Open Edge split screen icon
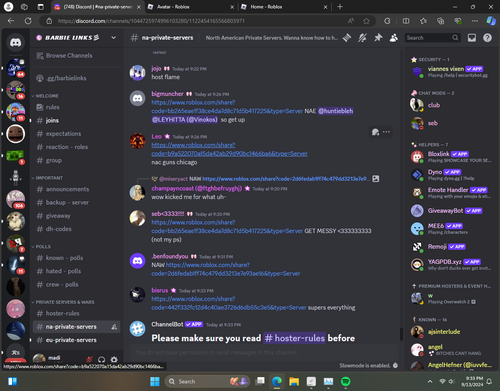 point(406,21)
